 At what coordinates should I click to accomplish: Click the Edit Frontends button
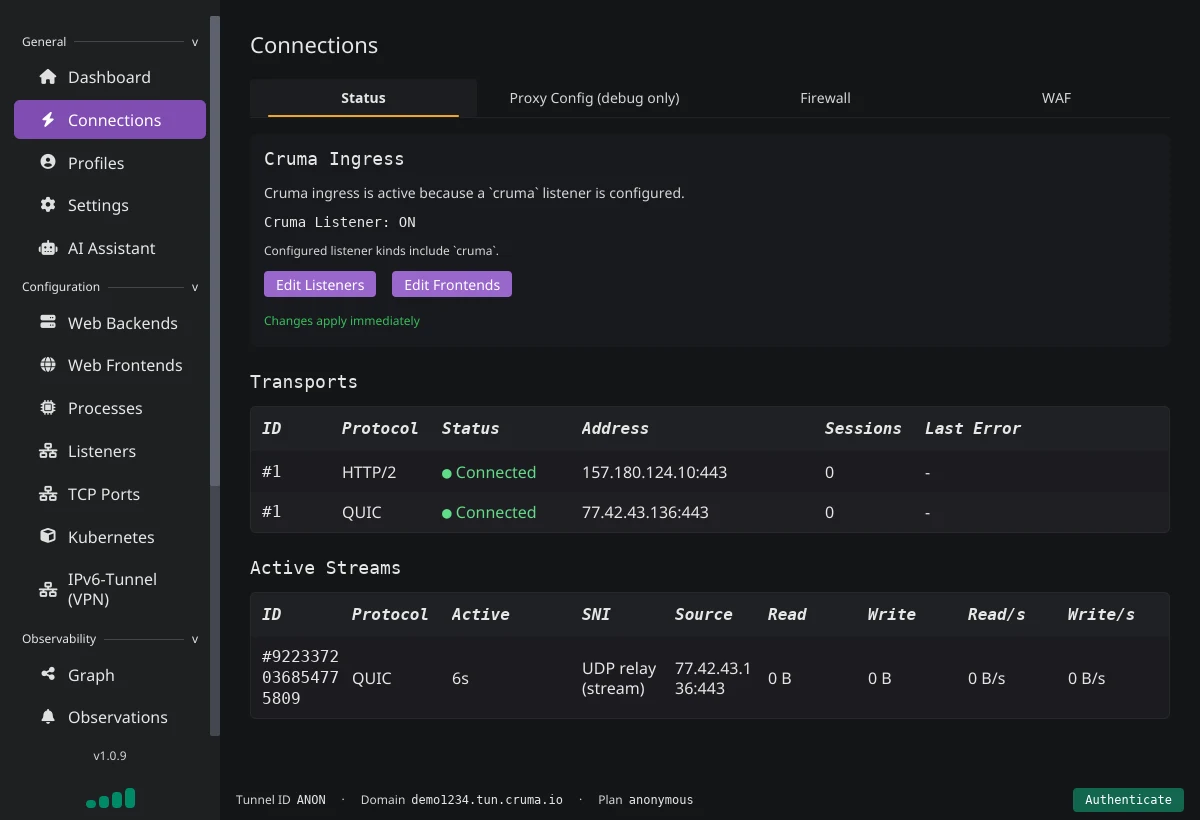[x=452, y=284]
